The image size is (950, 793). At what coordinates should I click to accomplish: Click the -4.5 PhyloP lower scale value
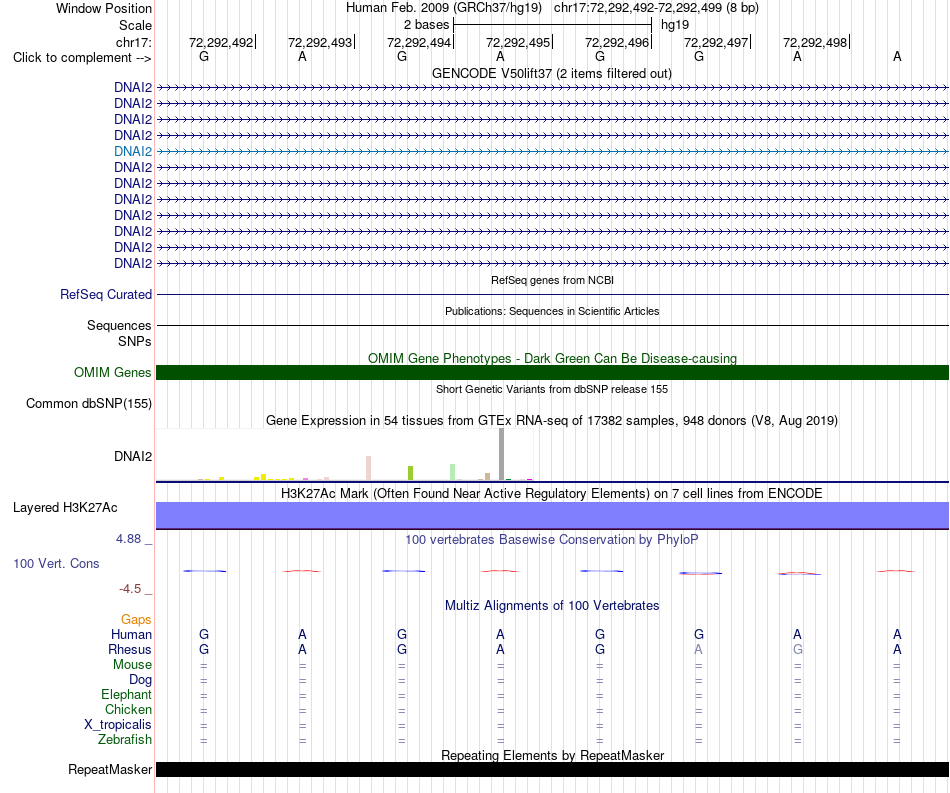pos(130,589)
